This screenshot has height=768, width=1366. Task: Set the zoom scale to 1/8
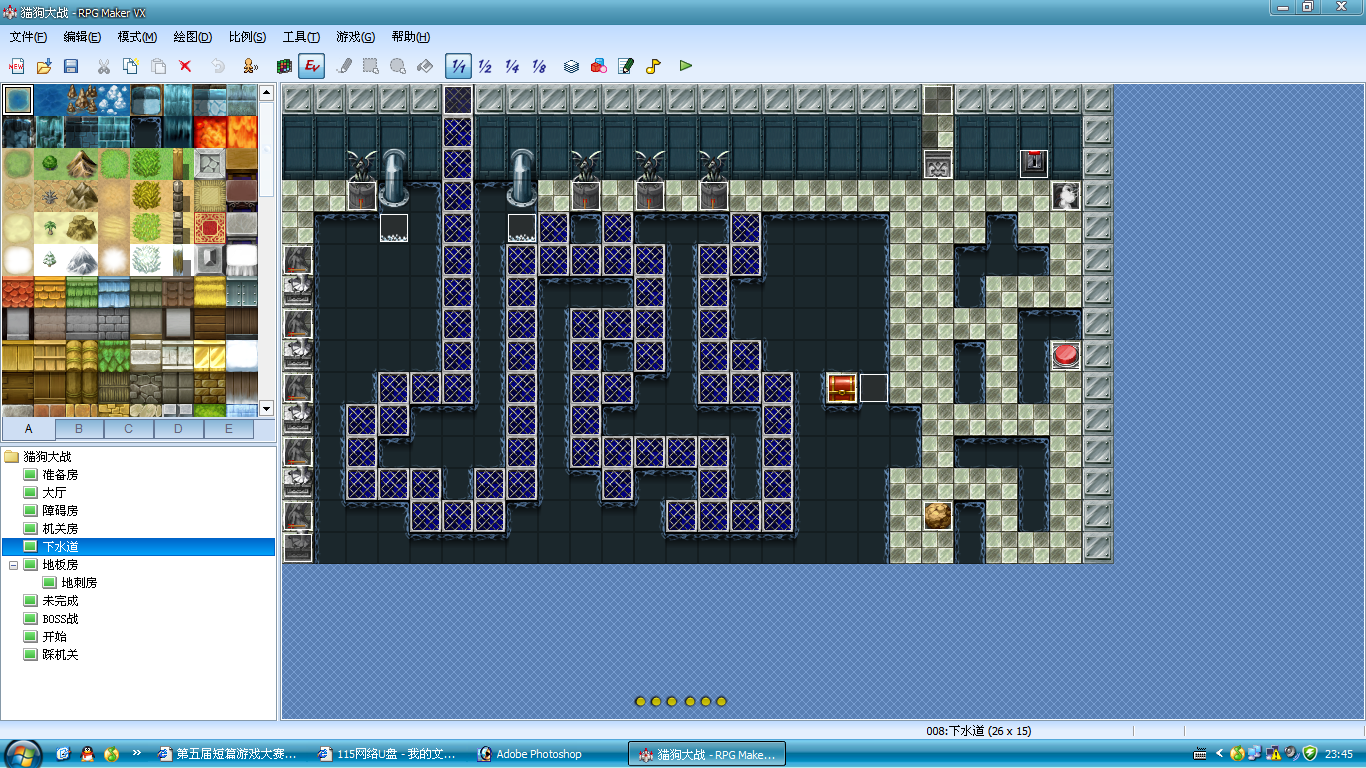(539, 66)
